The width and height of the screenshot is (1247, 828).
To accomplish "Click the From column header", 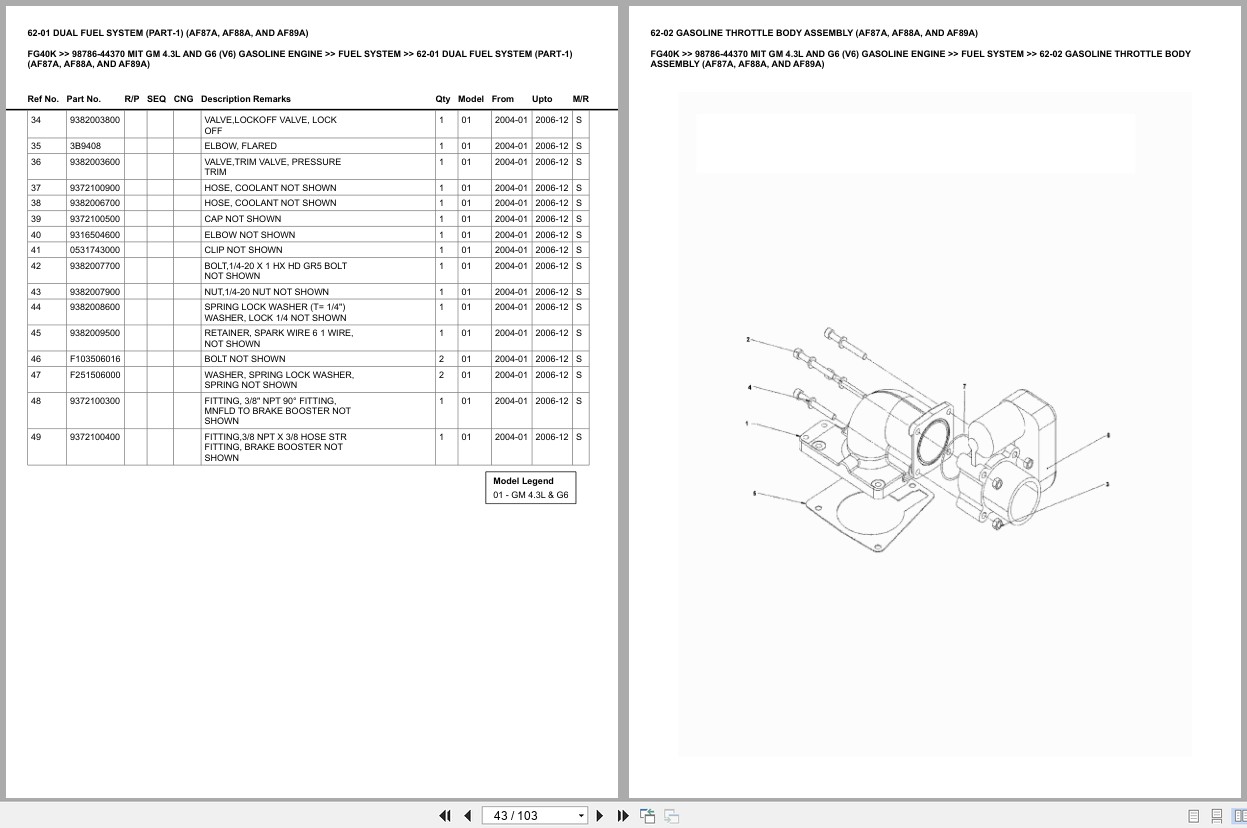I will coord(503,99).
